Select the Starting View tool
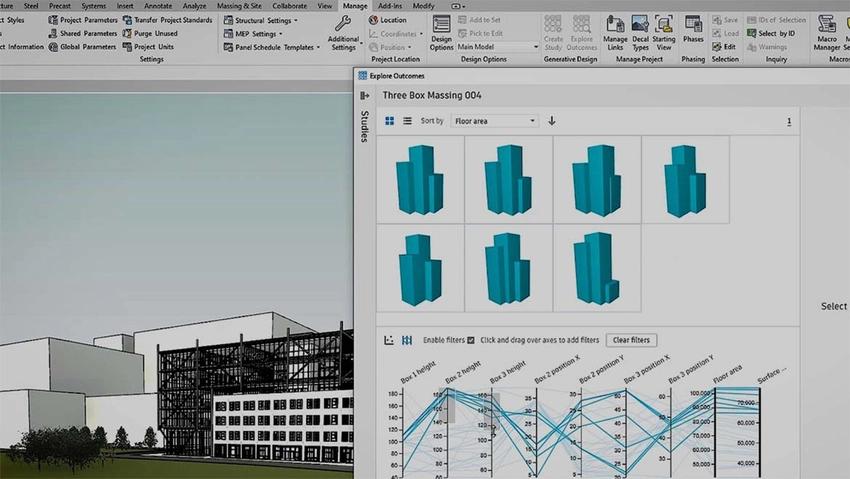Viewport: 850px width, 479px height. coord(664,31)
